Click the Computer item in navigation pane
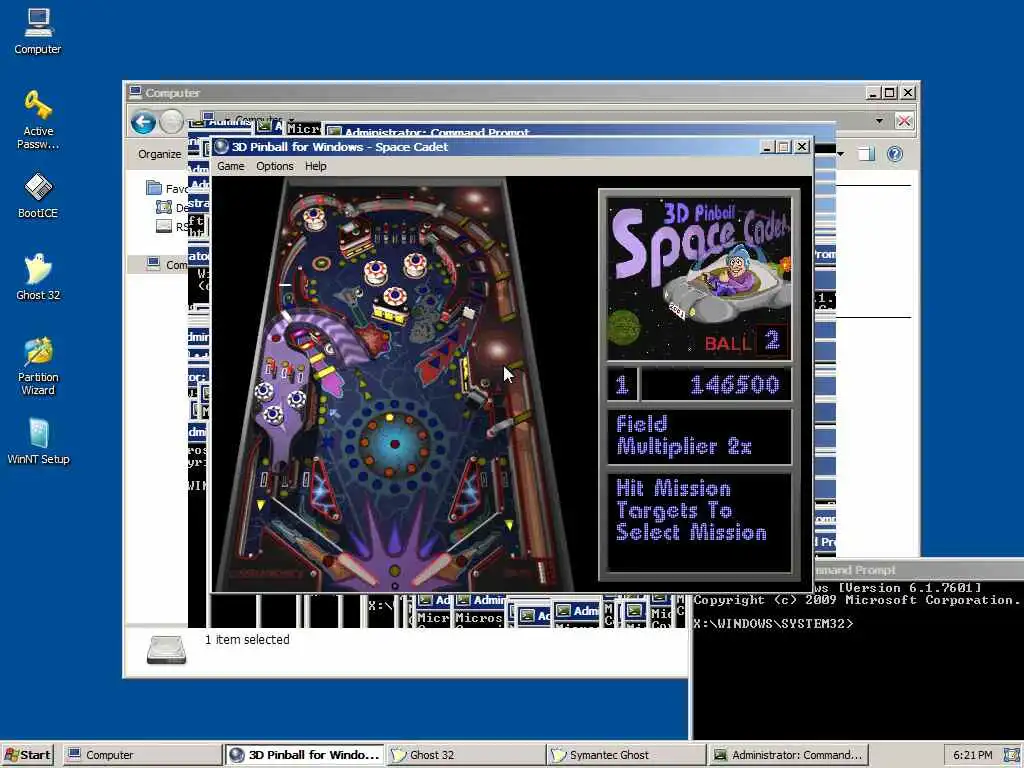The width and height of the screenshot is (1024, 768). click(167, 264)
